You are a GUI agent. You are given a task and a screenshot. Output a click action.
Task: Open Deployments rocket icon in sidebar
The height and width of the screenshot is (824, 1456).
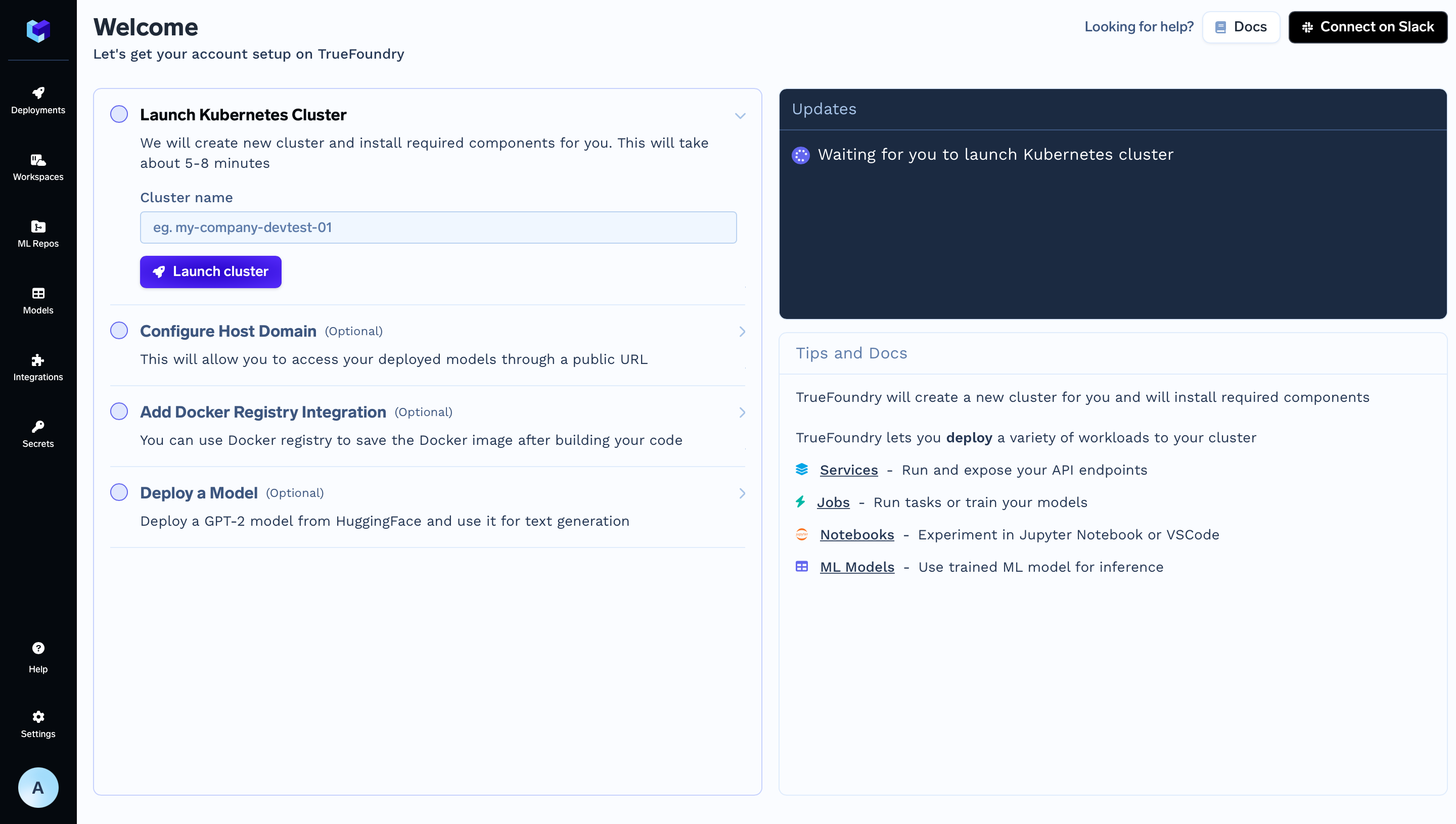[38, 93]
